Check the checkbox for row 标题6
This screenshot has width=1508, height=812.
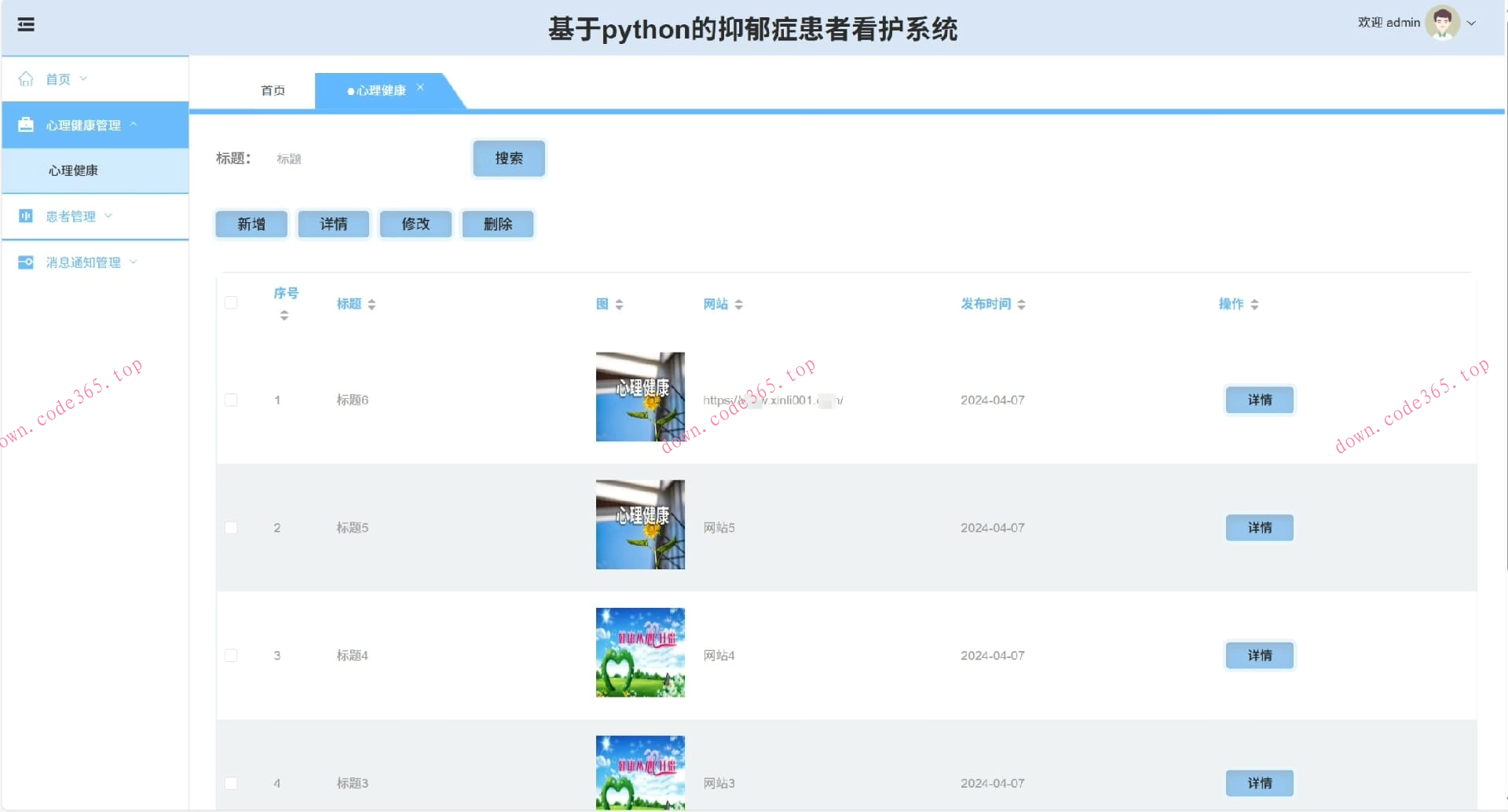(x=231, y=400)
